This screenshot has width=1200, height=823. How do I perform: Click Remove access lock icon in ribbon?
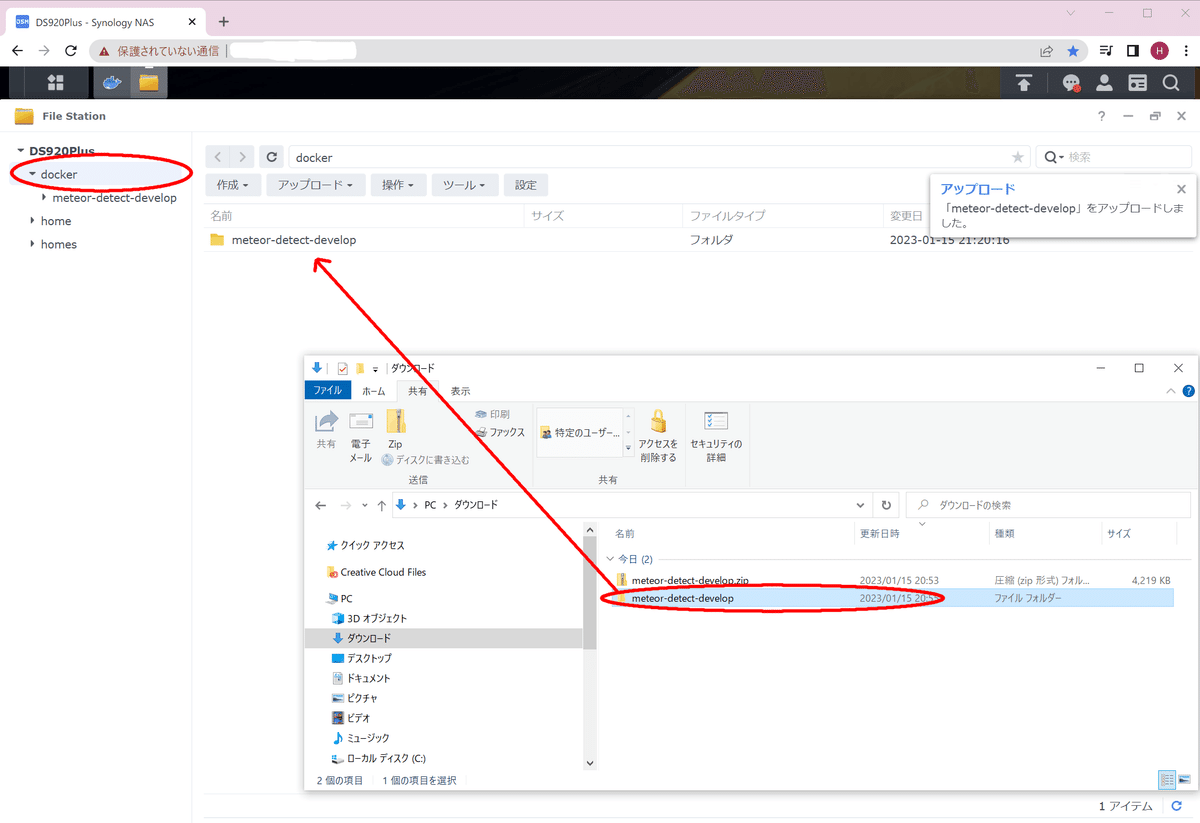[658, 436]
